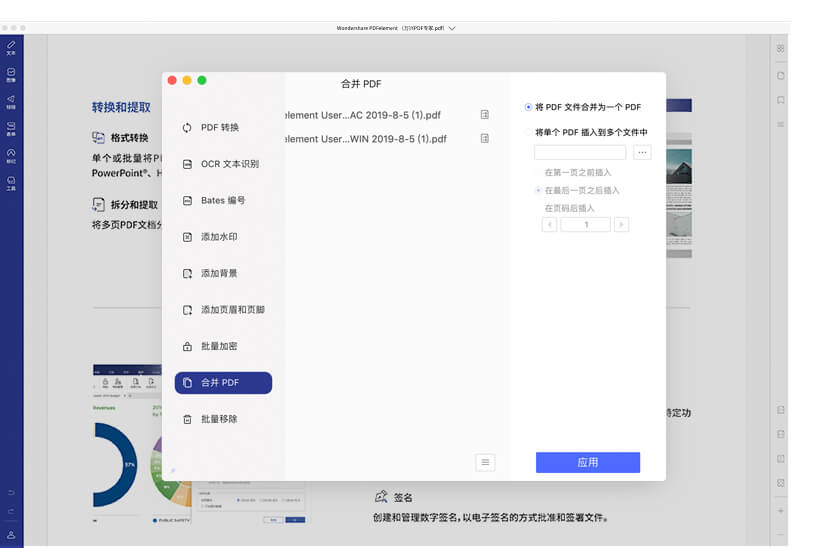Click the 转换和提取 heading in background document
This screenshot has height=548, width=828.
tap(121, 107)
